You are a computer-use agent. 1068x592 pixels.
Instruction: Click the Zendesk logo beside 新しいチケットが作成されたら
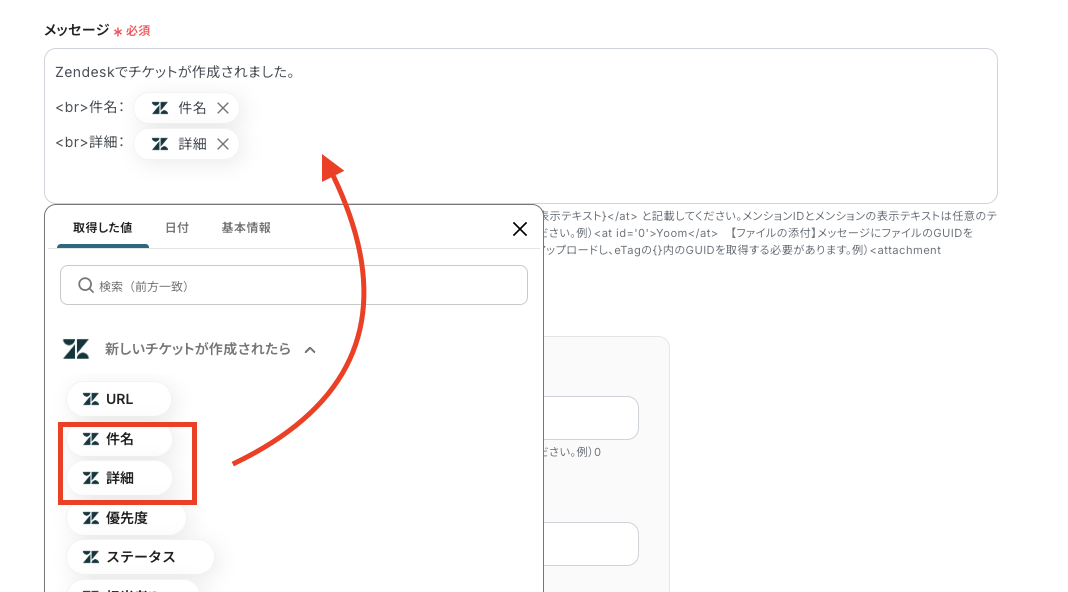[76, 349]
